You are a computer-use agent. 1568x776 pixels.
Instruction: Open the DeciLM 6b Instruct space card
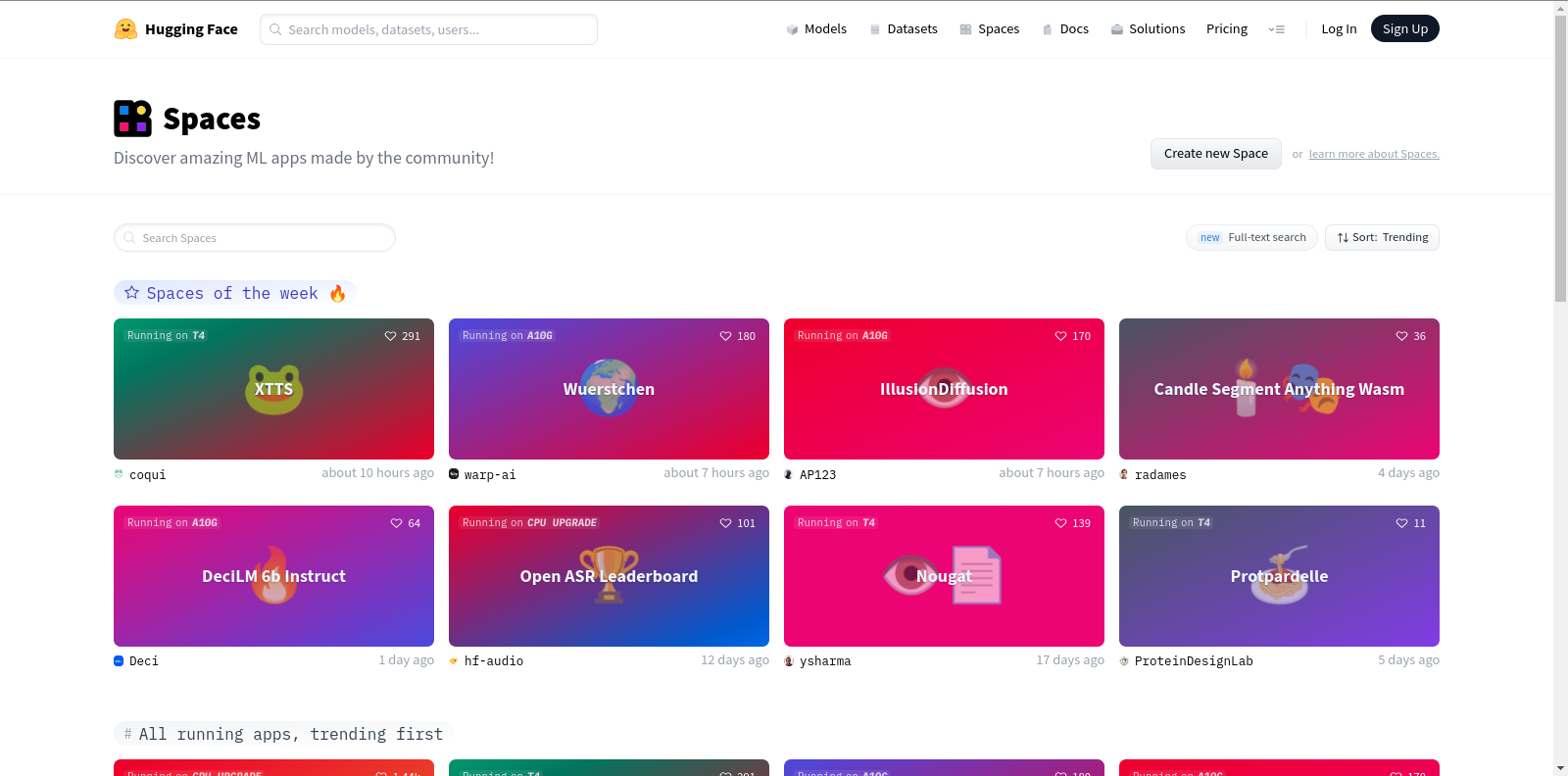[x=273, y=576]
